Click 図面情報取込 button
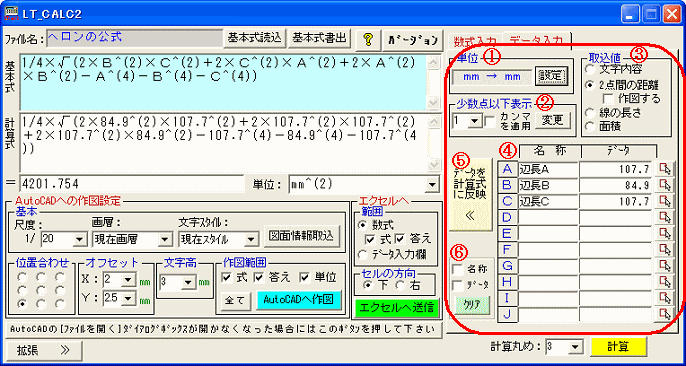Screen dimensions: 686x366 [x=302, y=235]
